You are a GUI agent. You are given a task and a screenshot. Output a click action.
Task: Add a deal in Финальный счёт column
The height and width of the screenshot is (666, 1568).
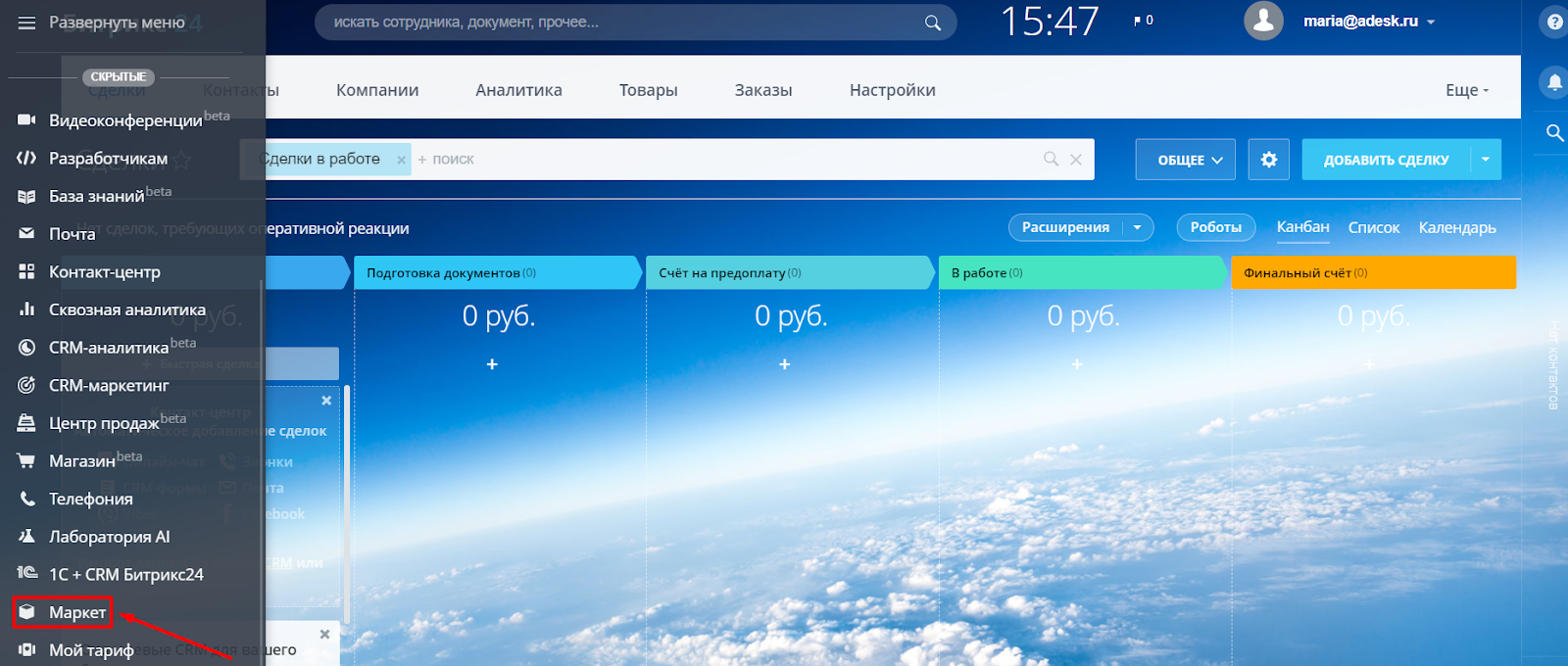click(1369, 364)
